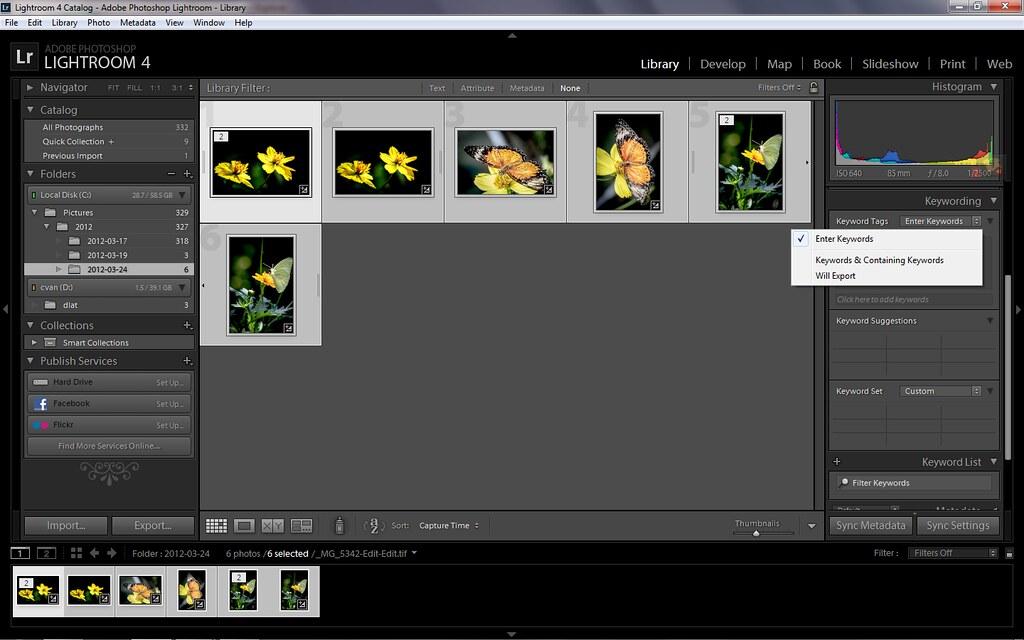Open the Develop module tab

pos(722,64)
